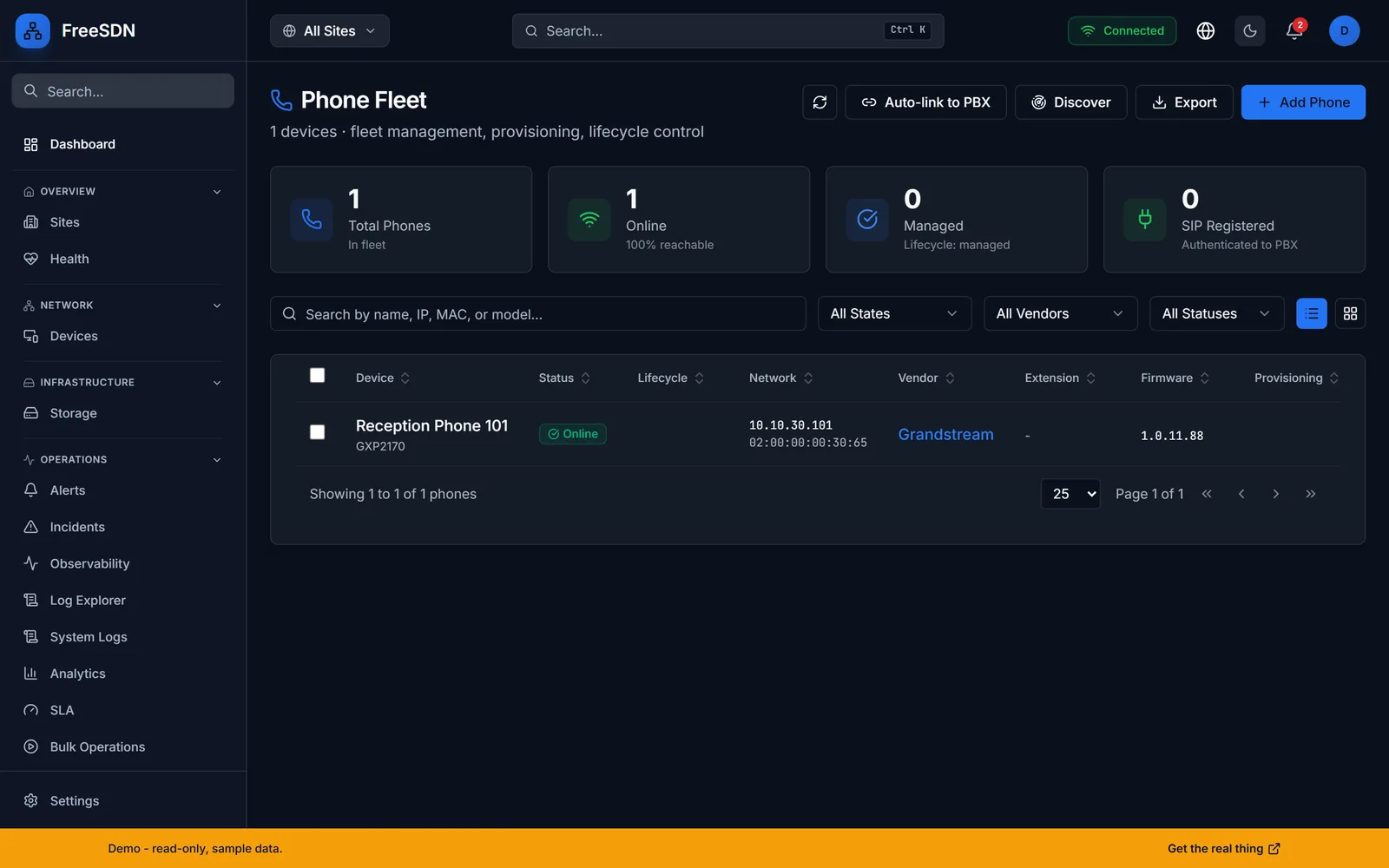Collapse the Infrastructure section
The width and height of the screenshot is (1389, 868).
click(x=122, y=383)
